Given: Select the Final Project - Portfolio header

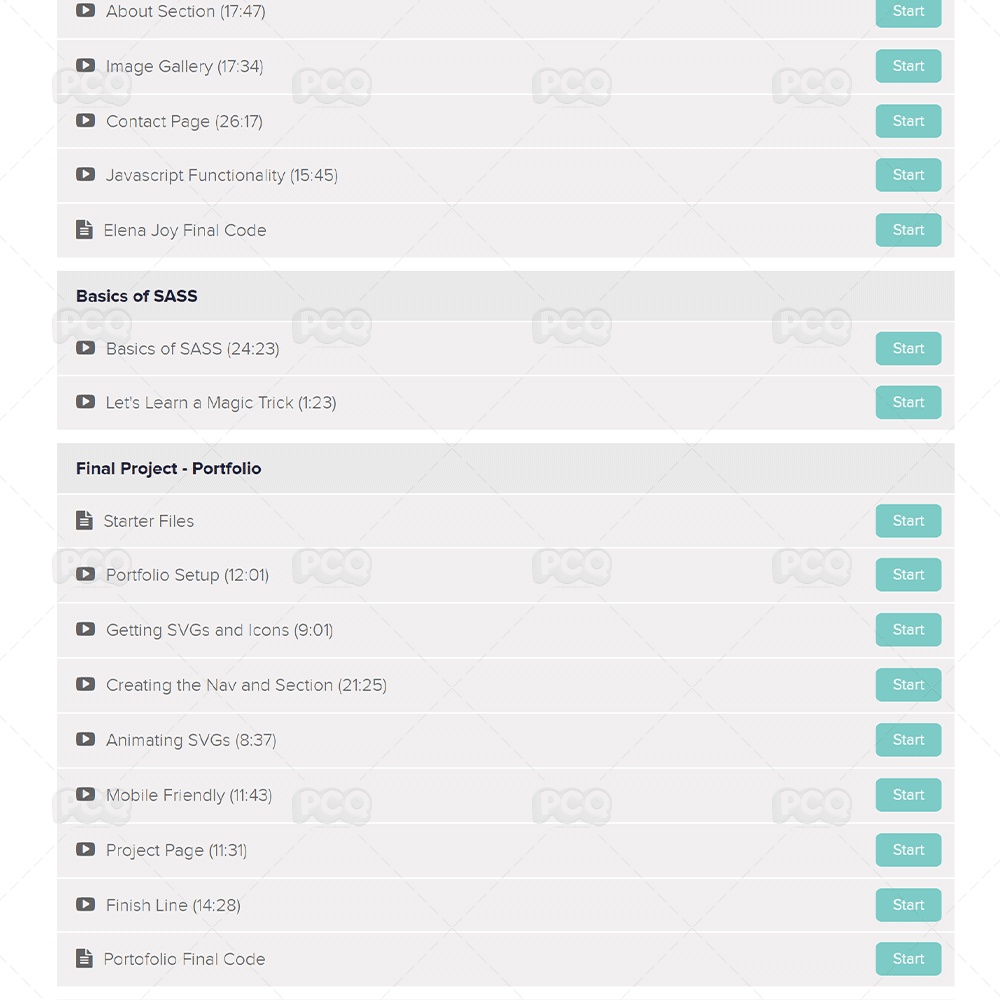Looking at the screenshot, I should [x=168, y=468].
